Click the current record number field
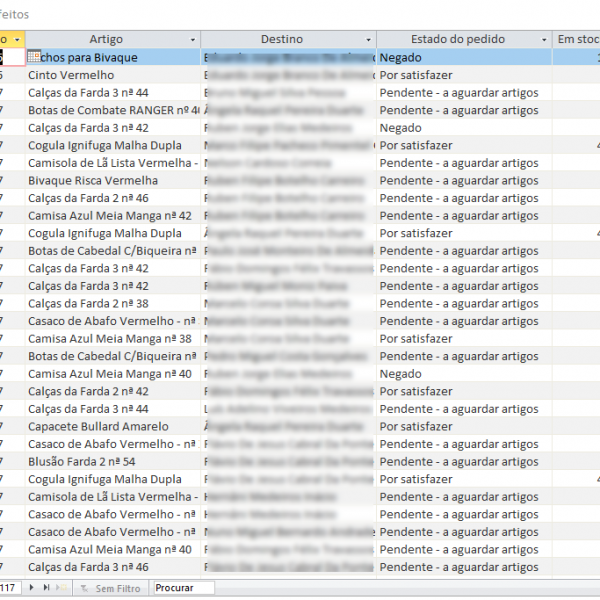 (8, 589)
